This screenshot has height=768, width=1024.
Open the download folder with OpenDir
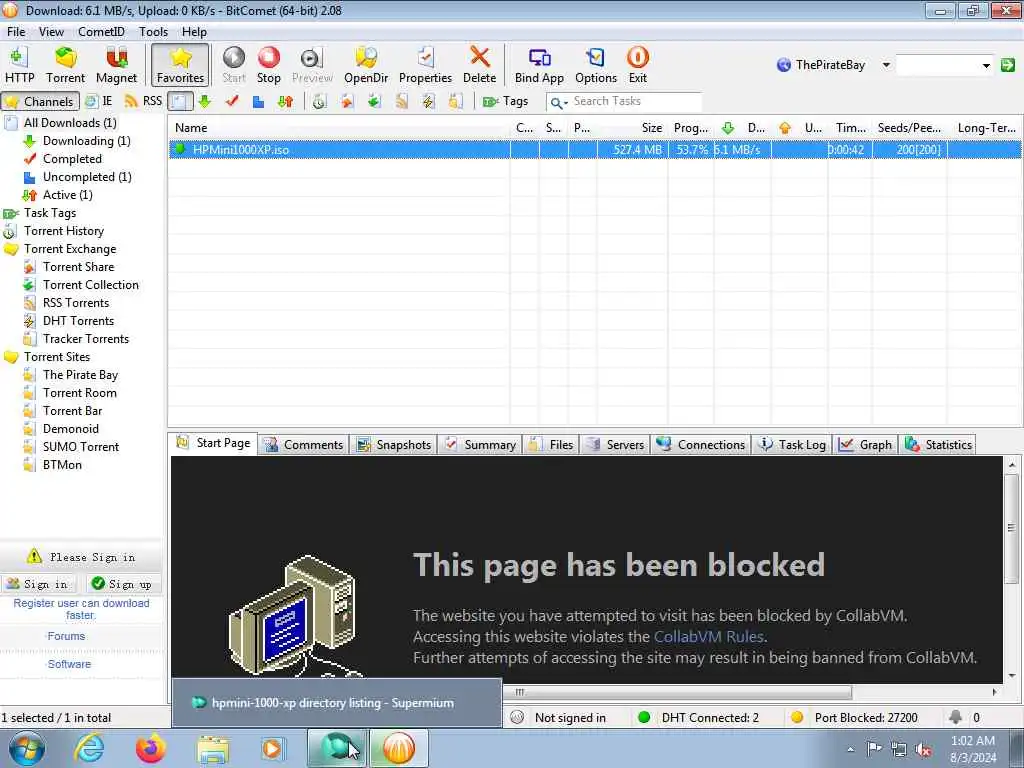coord(366,65)
